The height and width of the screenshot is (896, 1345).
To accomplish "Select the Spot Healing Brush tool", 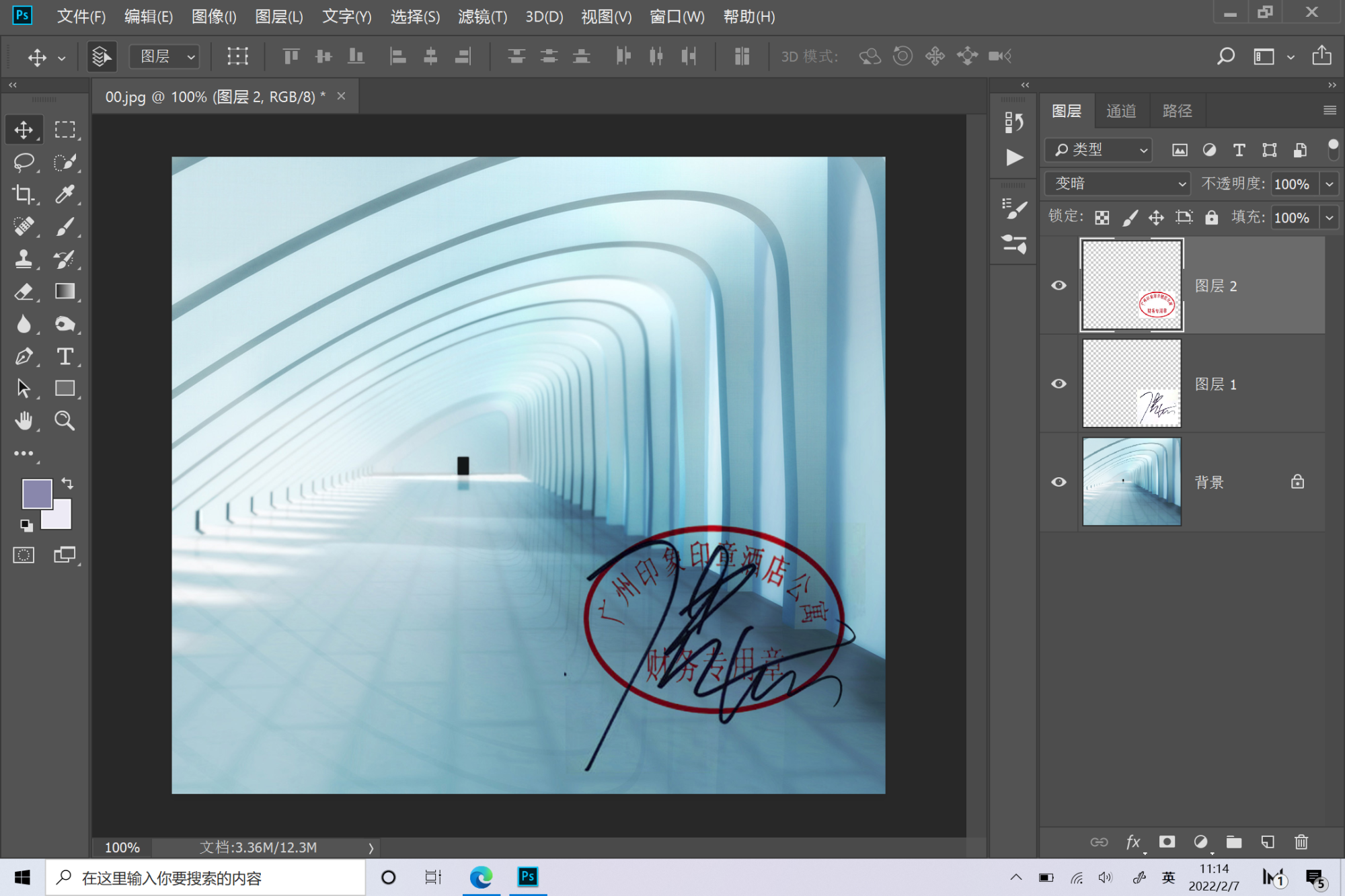I will point(24,227).
